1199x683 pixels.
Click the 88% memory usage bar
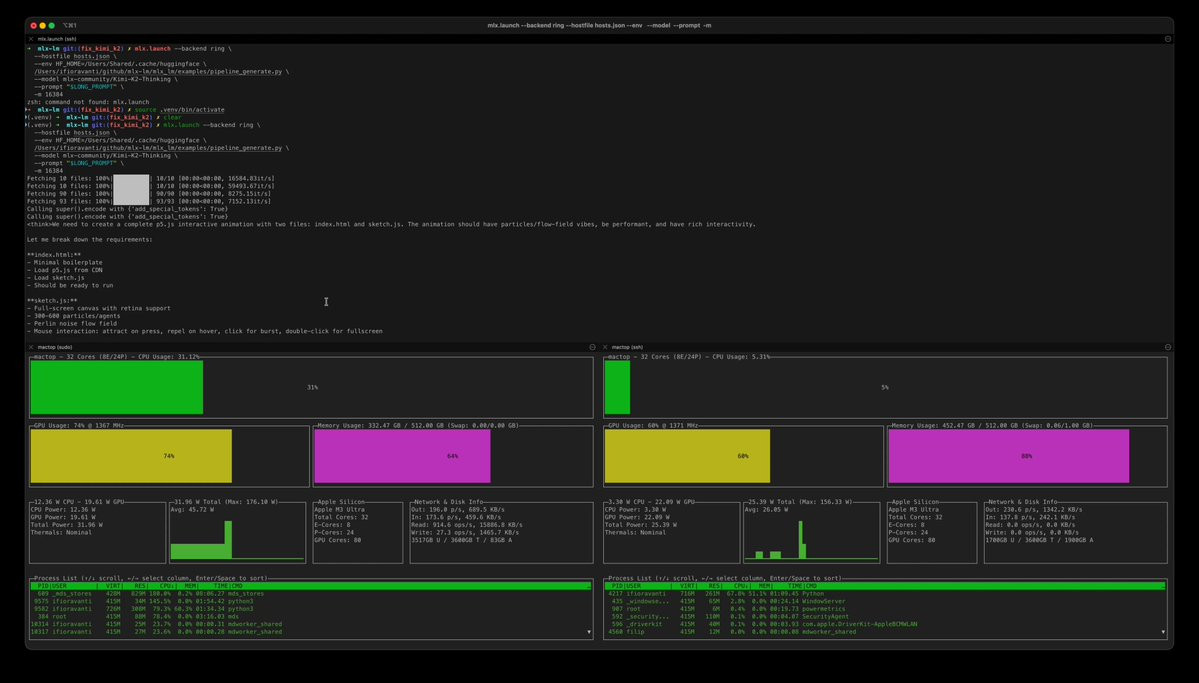click(1009, 456)
